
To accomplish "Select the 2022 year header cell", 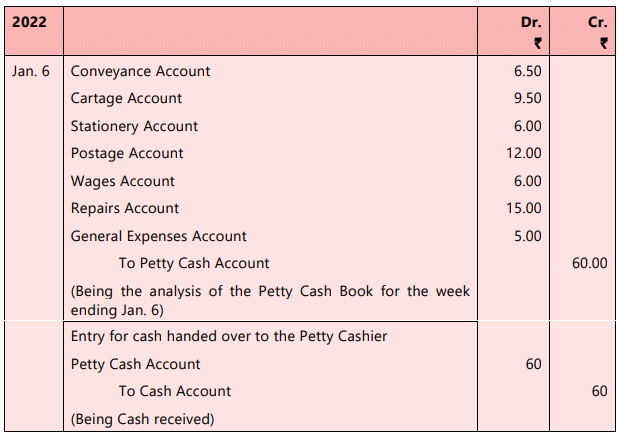I will click(29, 20).
